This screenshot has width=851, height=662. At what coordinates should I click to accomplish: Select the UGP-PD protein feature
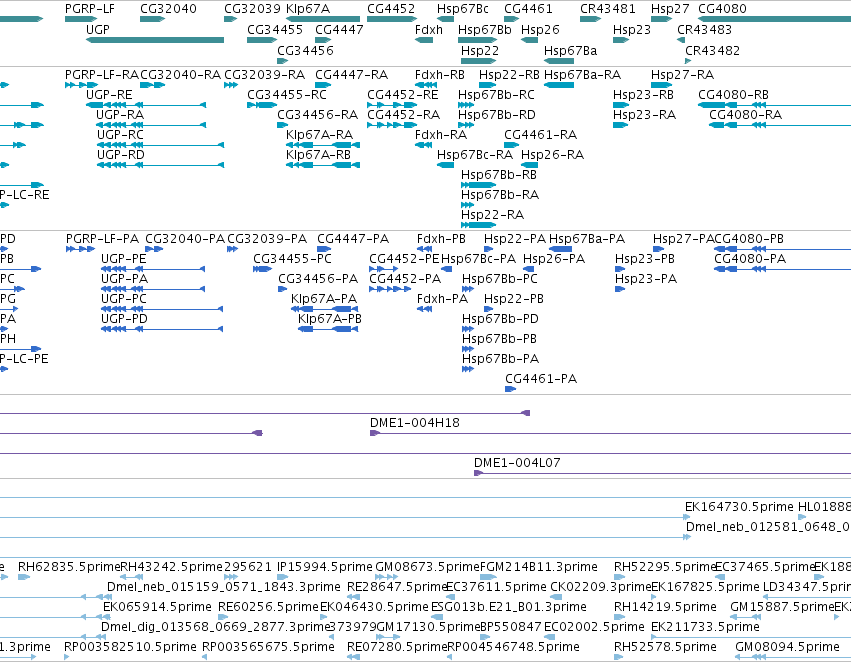coord(162,329)
